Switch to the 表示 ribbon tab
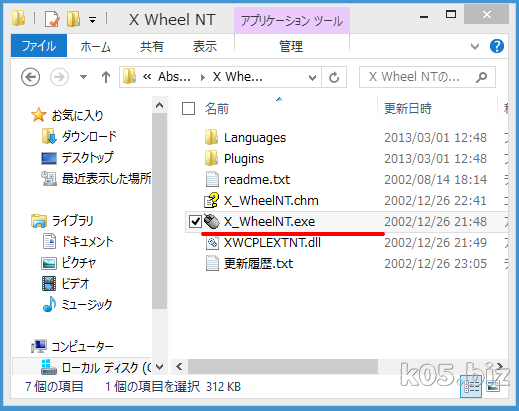519x411 pixels. (x=205, y=46)
